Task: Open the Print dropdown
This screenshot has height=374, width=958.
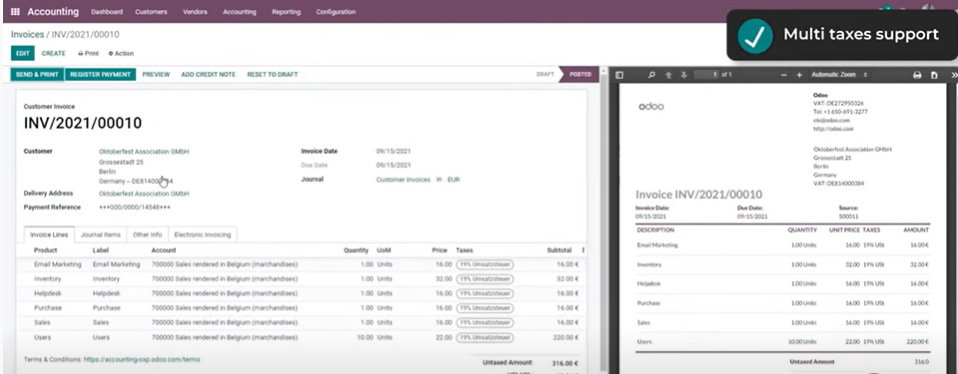Action: click(89, 54)
